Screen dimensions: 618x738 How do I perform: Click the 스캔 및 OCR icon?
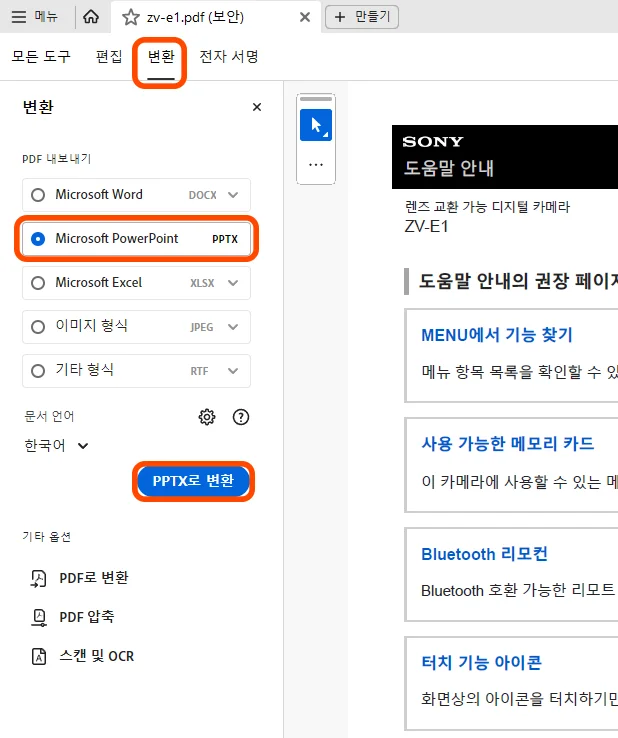(39, 656)
